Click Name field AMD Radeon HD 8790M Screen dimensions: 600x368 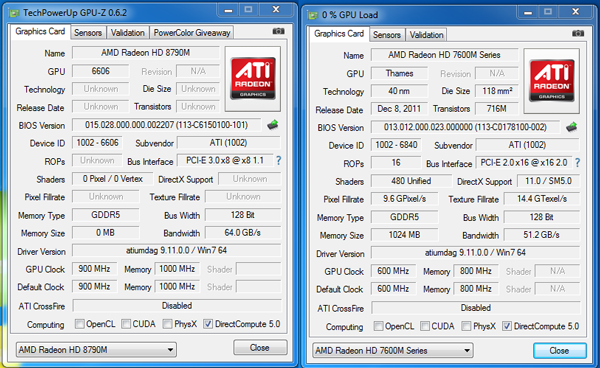point(146,53)
